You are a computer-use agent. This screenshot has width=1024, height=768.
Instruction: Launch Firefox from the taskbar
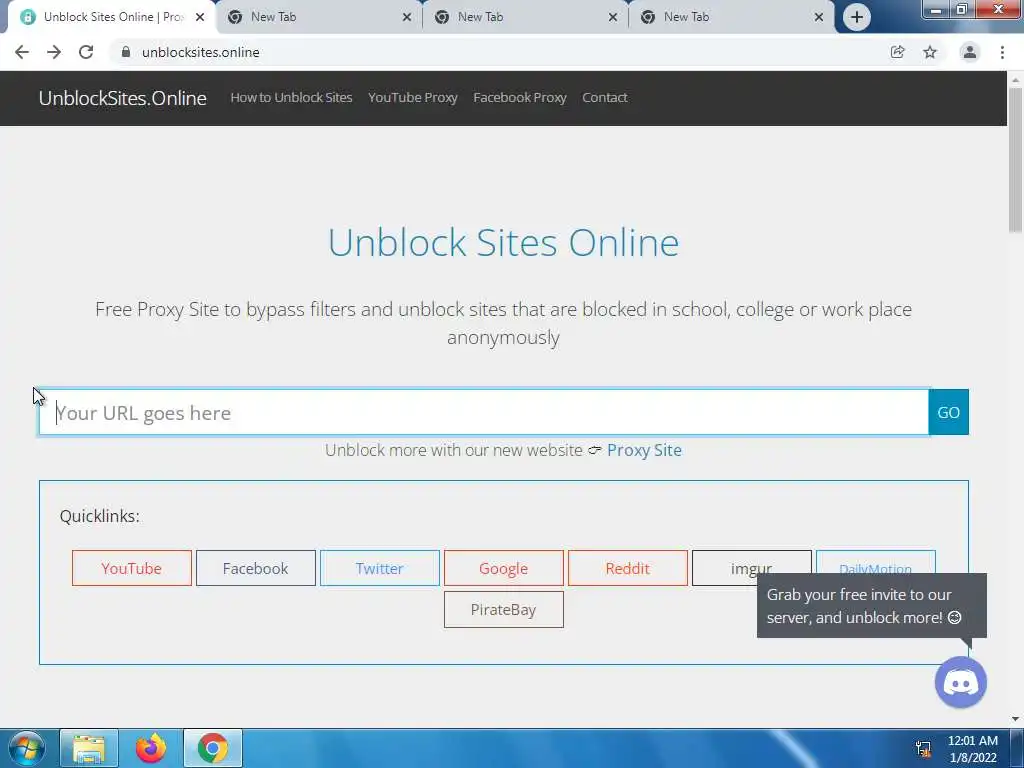pos(151,748)
